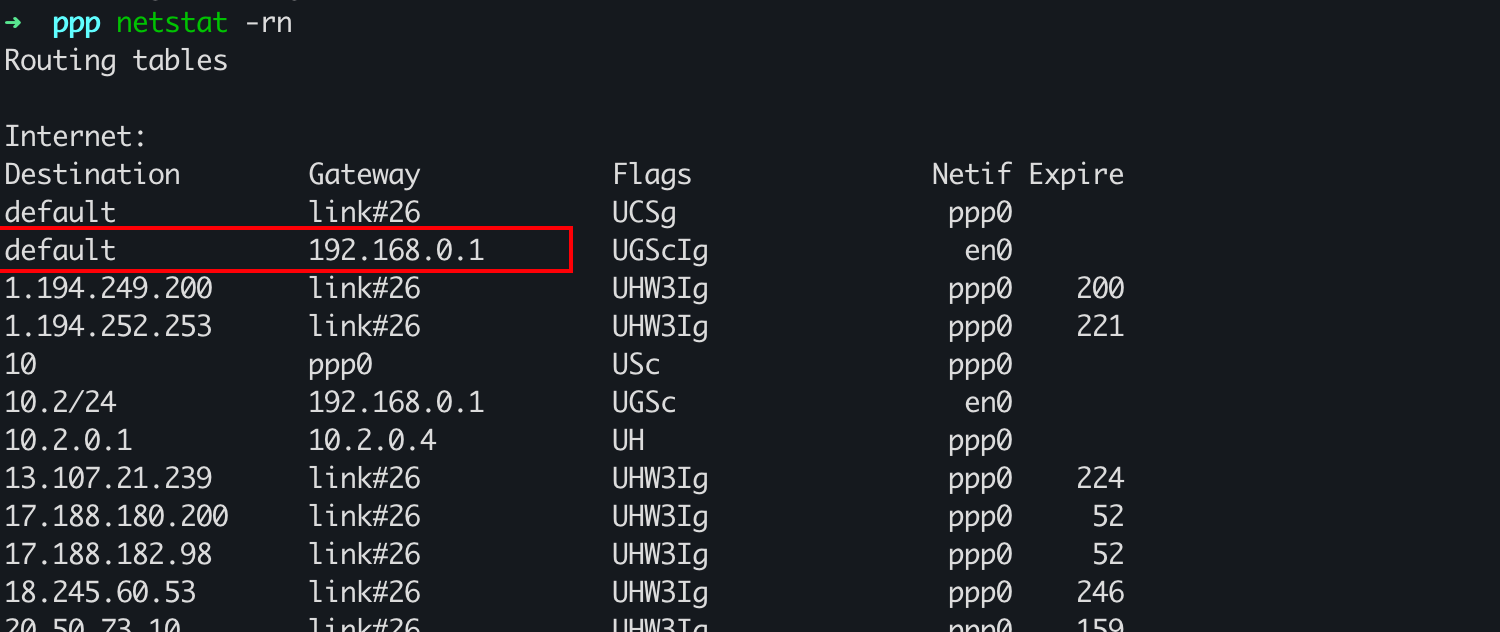Click the "Netif" column header

point(972,175)
